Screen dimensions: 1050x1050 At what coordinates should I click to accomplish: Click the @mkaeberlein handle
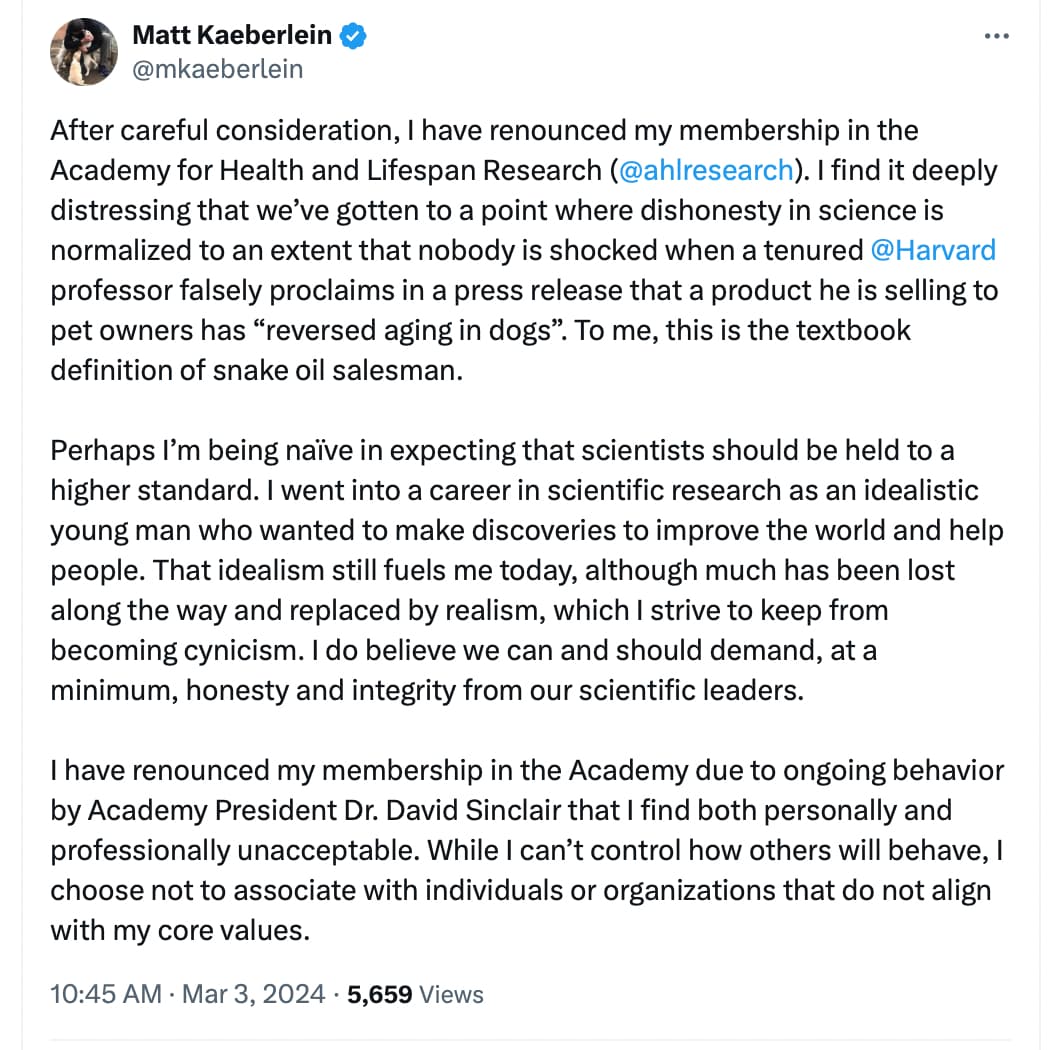coord(218,69)
